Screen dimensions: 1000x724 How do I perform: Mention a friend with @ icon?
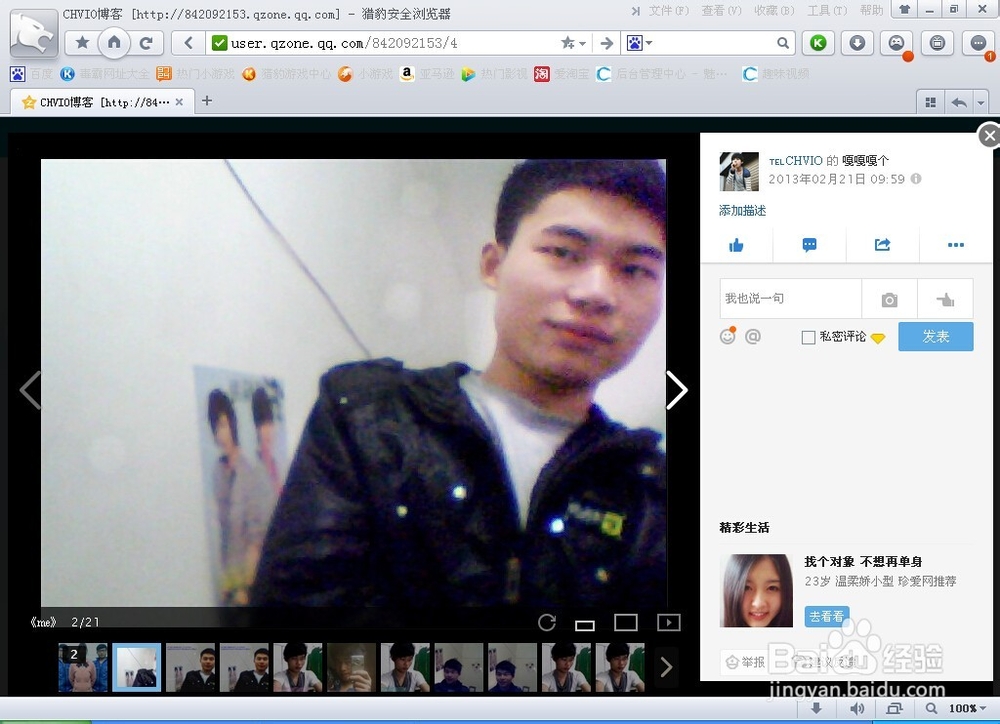click(x=753, y=336)
